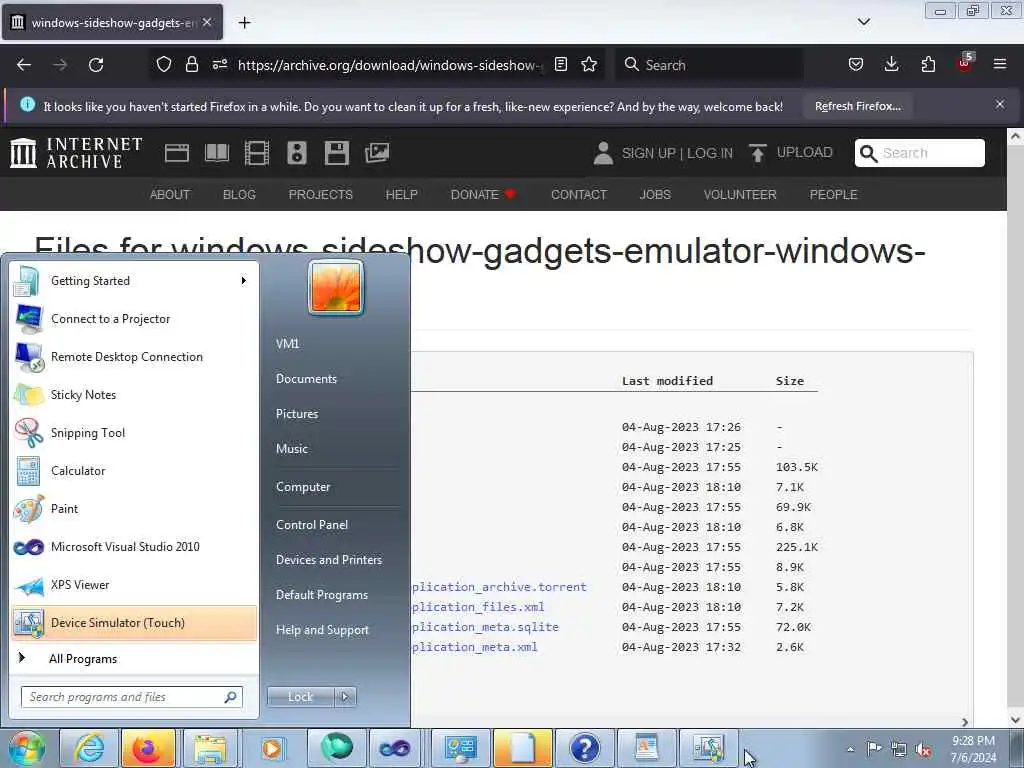
Task: Open the Help question mark taskbar icon
Action: pyautogui.click(x=584, y=748)
